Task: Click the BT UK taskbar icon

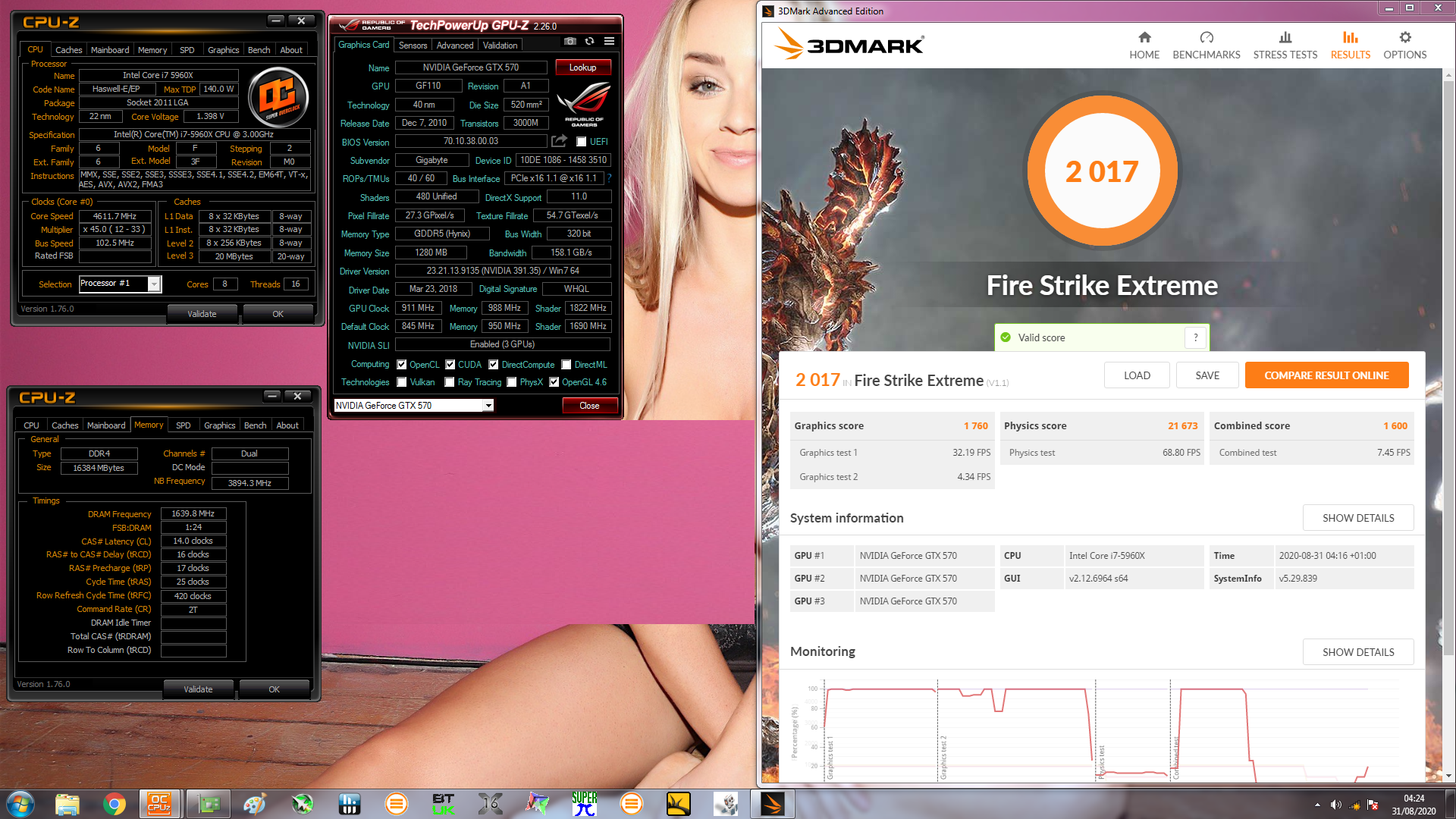Action: tap(443, 804)
